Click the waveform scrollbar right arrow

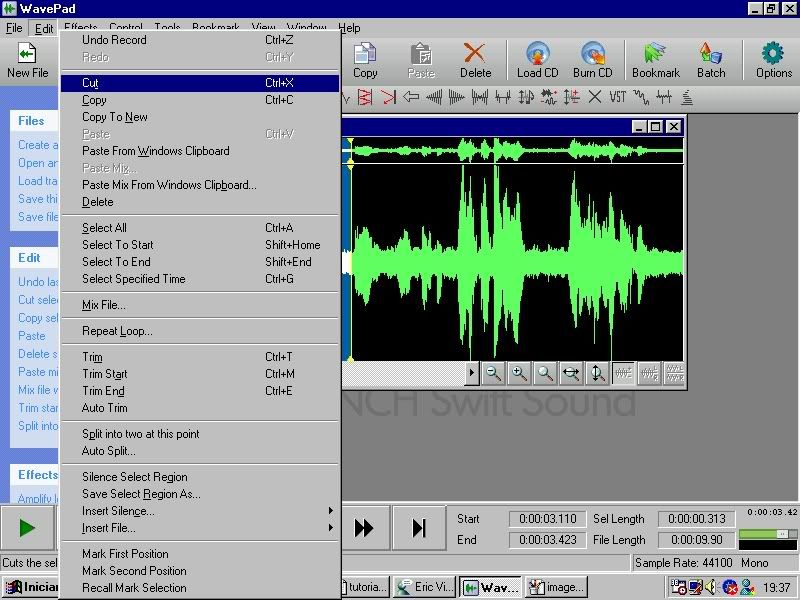[472, 374]
